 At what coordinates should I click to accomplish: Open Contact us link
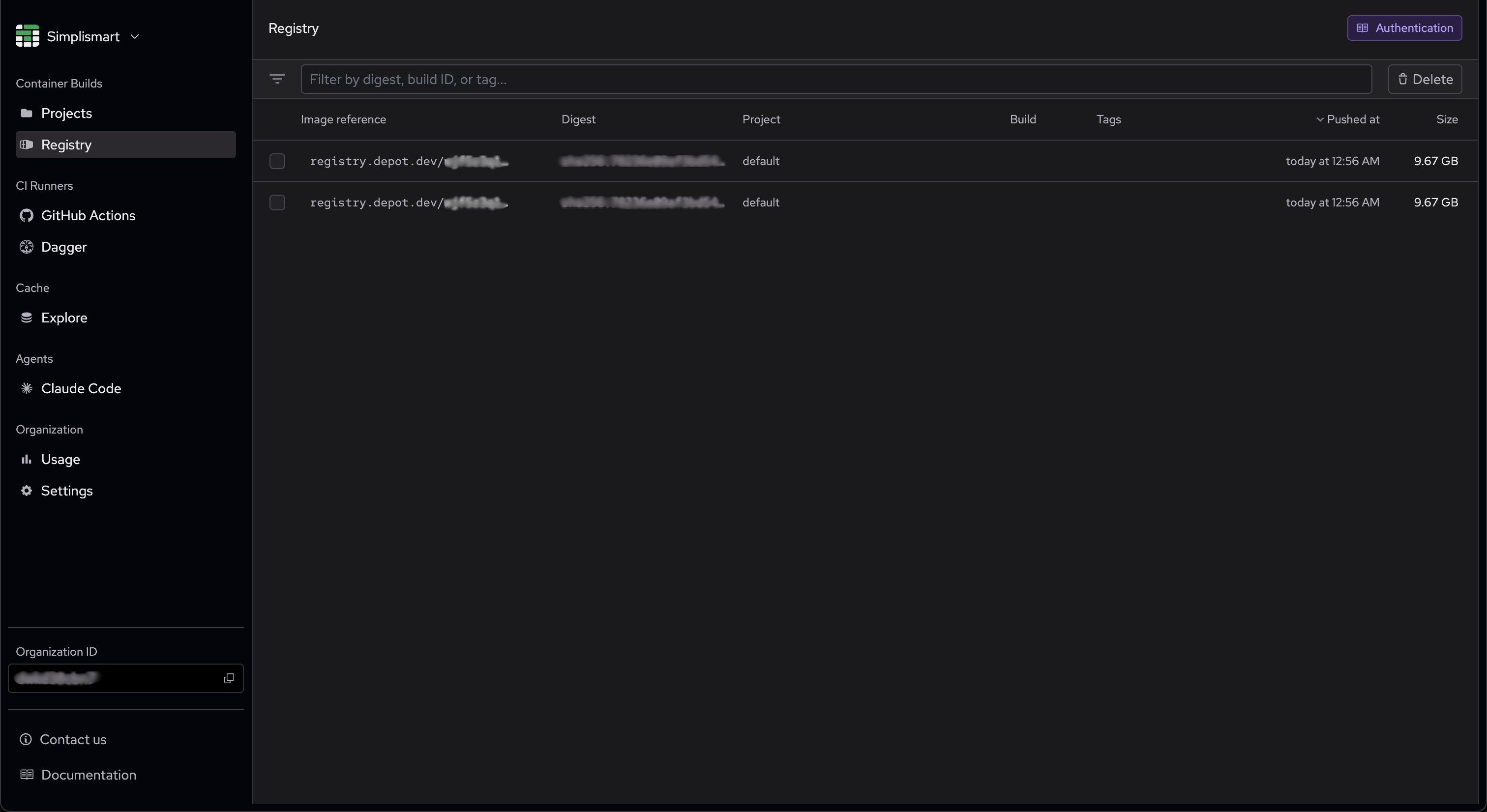72,739
